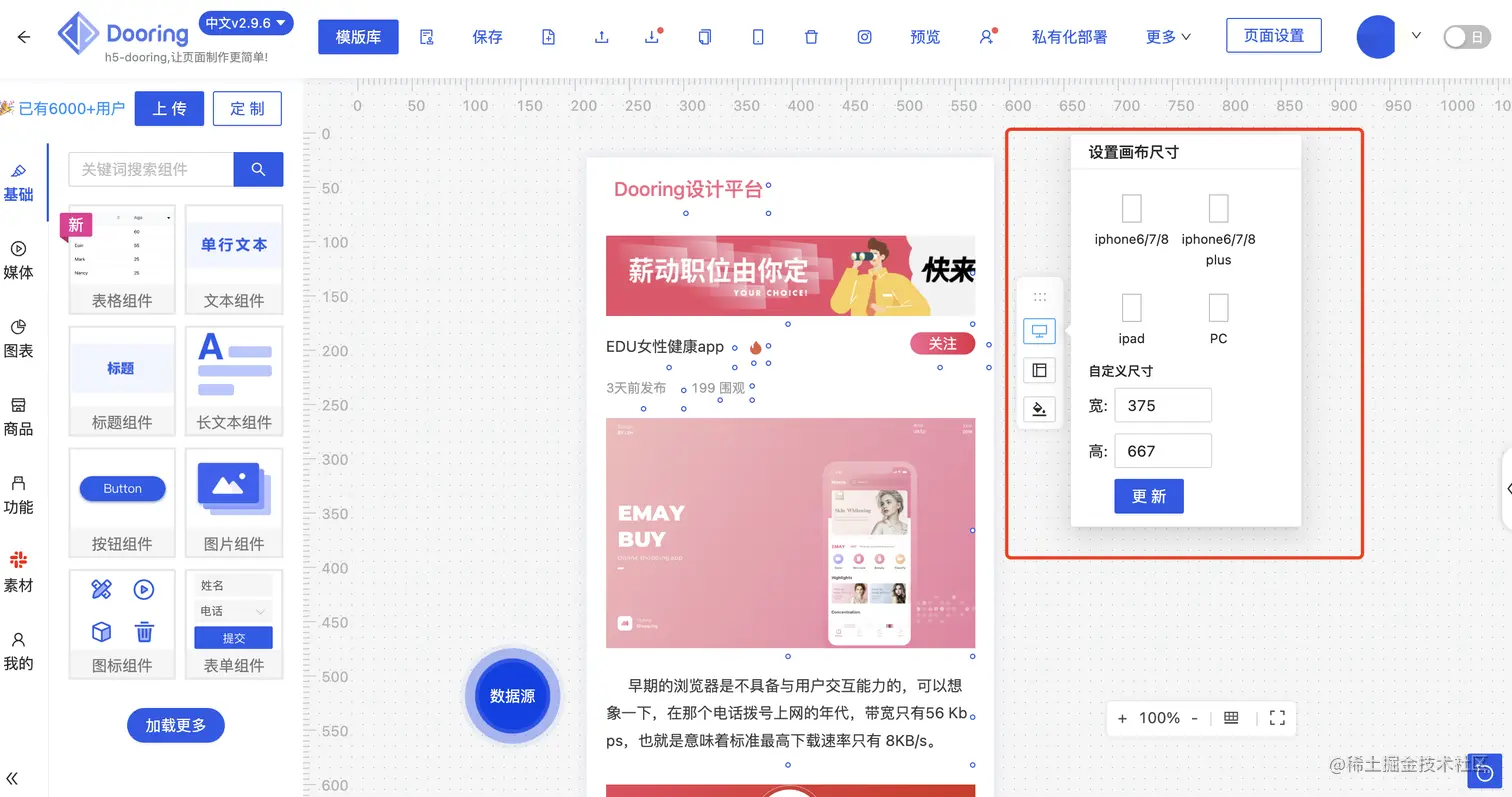Open 页面设置 page settings
The width and height of the screenshot is (1512, 797).
coord(1274,35)
